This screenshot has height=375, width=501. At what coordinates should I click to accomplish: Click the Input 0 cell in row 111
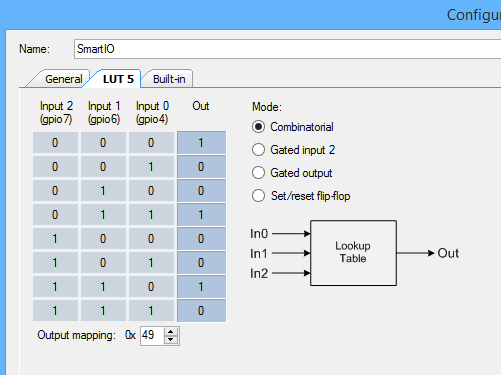point(151,311)
